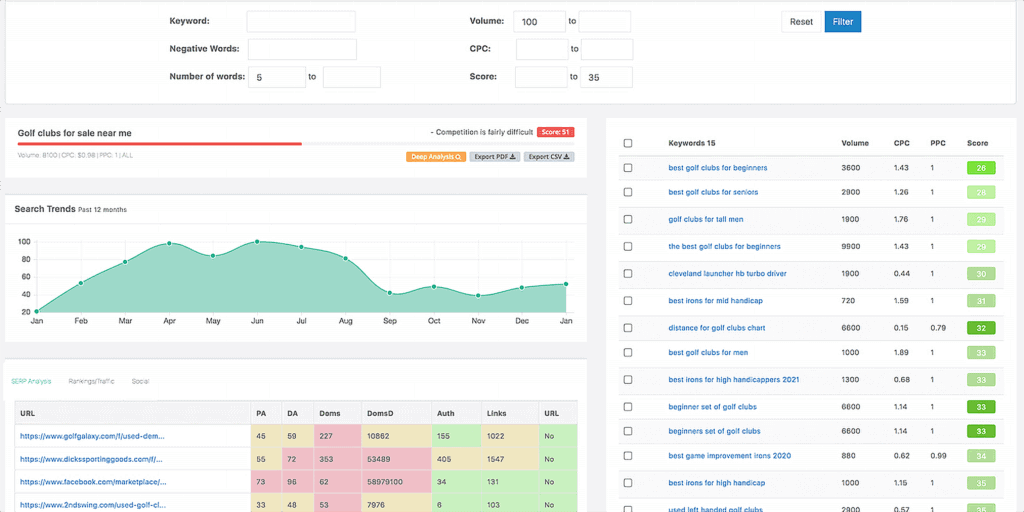The height and width of the screenshot is (512, 1024).
Task: Select the June data point on the trends chart
Action: pyautogui.click(x=257, y=242)
